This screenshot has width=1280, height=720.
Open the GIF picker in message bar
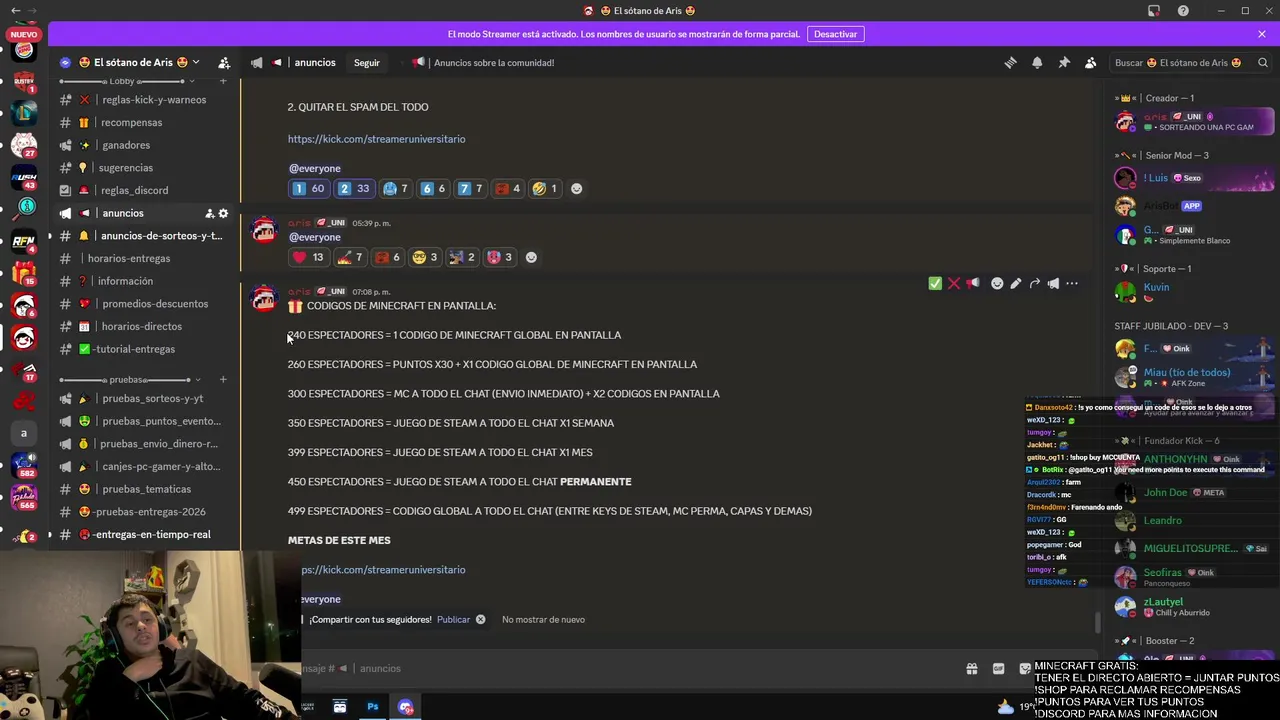(x=998, y=668)
